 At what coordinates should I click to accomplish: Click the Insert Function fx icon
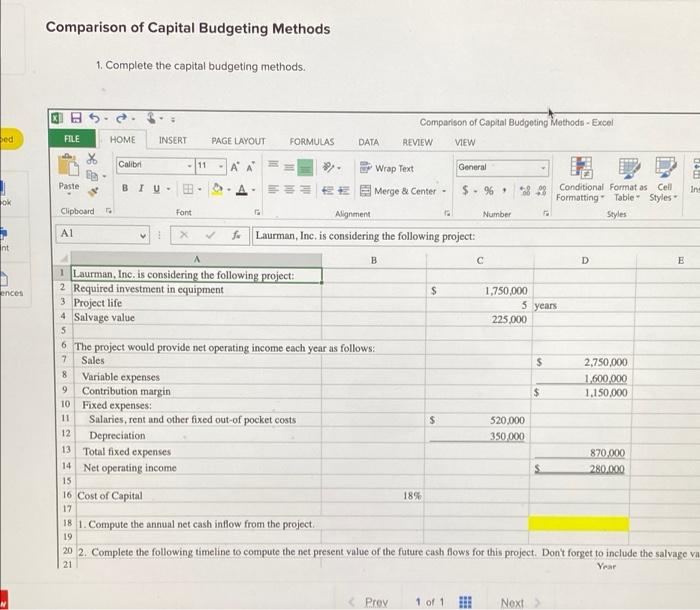pyautogui.click(x=237, y=235)
